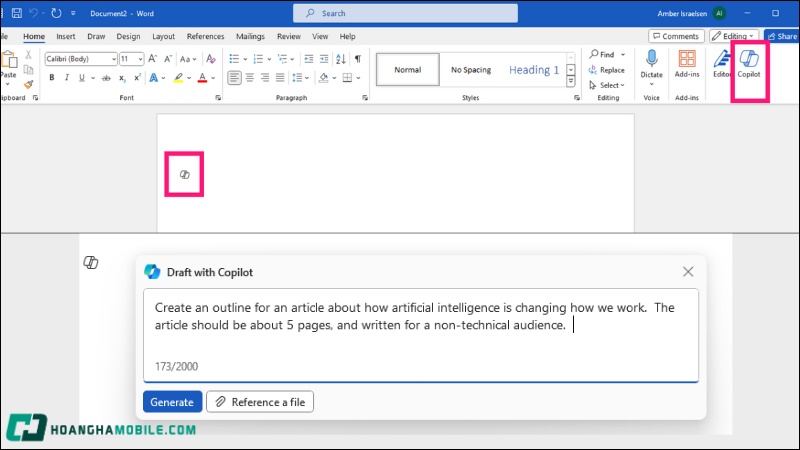Viewport: 800px width, 450px height.
Task: Open the Editing mode dropdown
Action: (x=733, y=36)
